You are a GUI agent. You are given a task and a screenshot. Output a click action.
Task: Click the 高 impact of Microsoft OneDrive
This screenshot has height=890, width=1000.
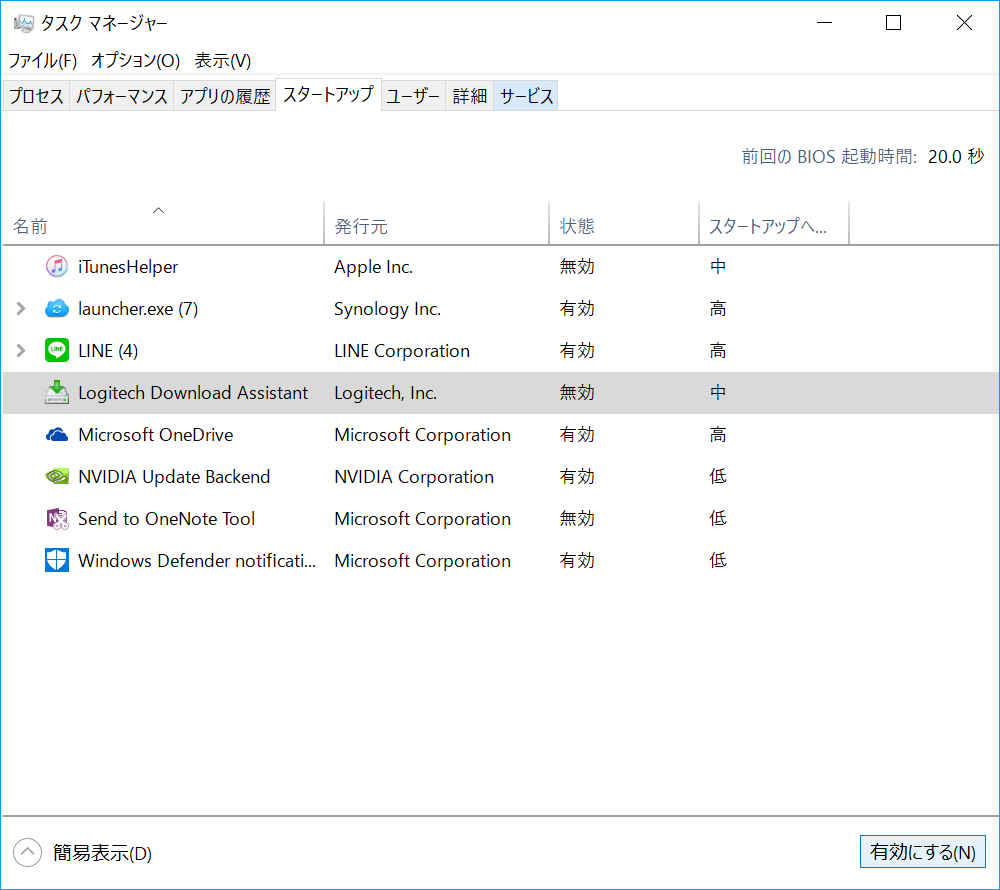coord(718,435)
